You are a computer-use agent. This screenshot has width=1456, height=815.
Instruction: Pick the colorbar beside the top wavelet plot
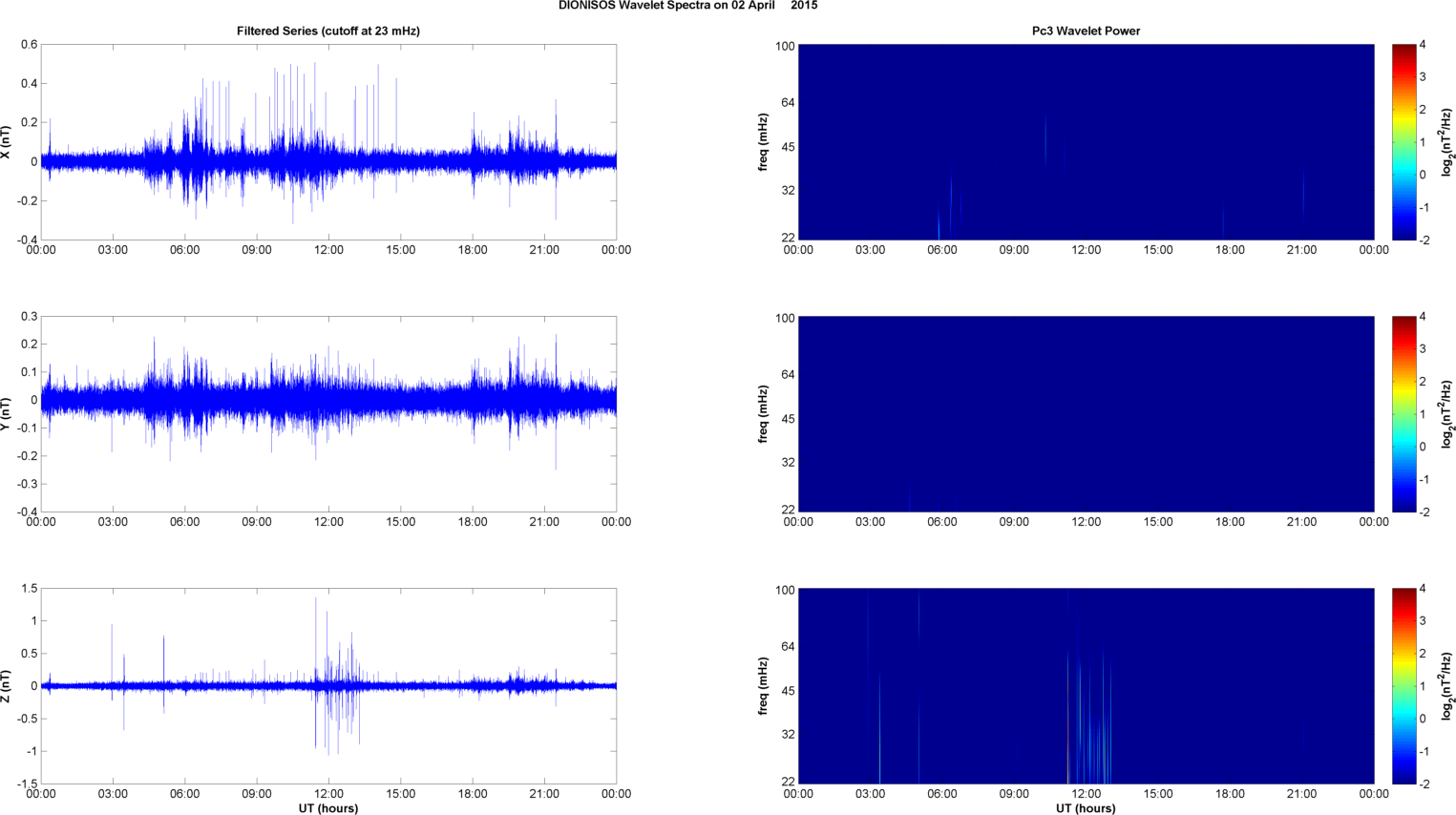[1403, 142]
